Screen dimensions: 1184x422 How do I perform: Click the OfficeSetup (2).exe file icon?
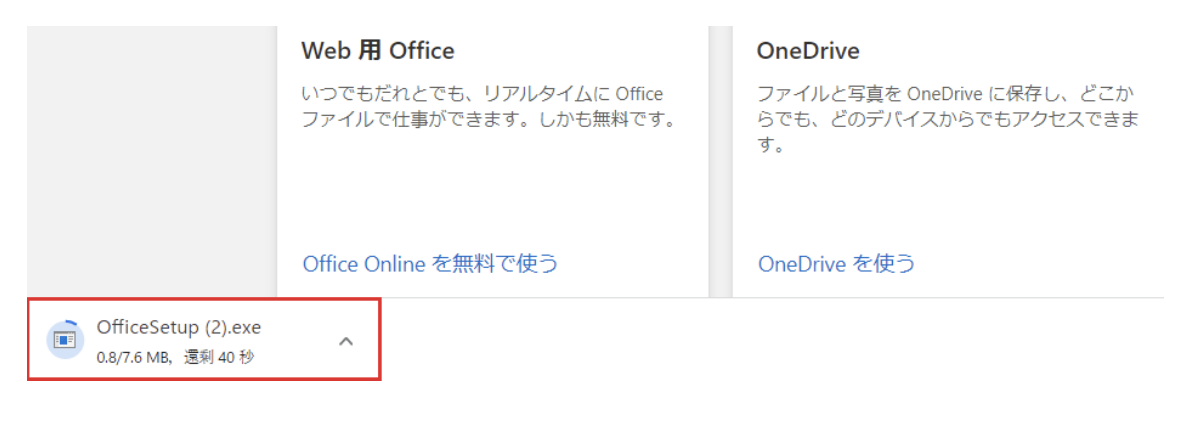point(65,340)
